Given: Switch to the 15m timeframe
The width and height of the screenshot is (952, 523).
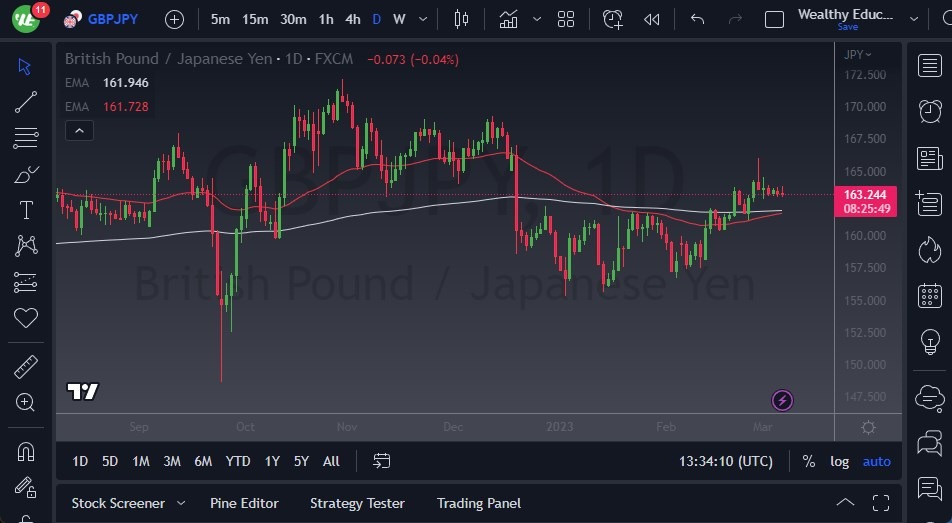Looking at the screenshot, I should point(255,19).
